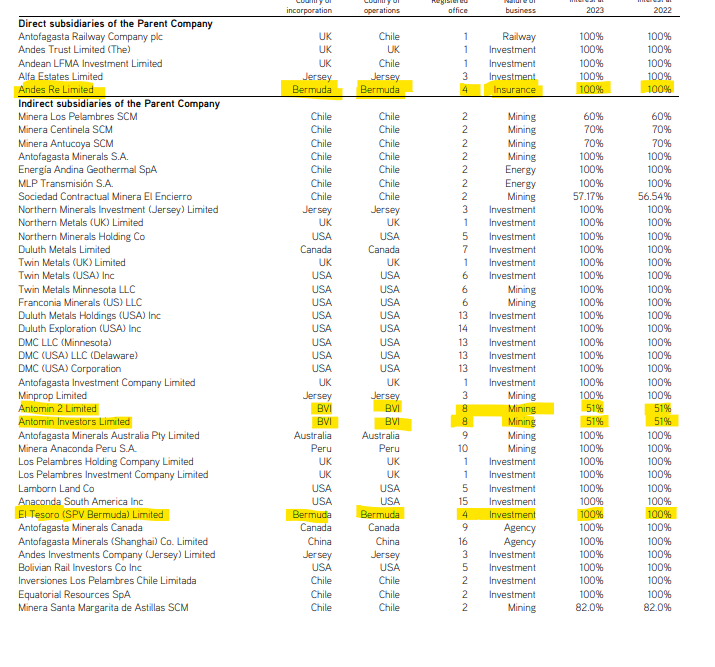Click the highlighted Antomin 2 Limited name
Screen dimensions: 715x667
coord(57,409)
